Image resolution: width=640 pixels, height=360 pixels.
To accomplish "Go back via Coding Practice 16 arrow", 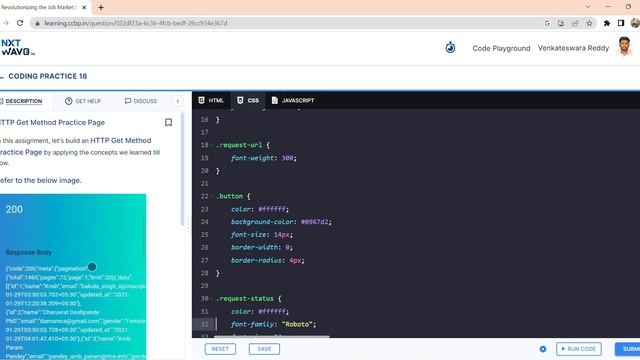I will [x=2, y=76].
